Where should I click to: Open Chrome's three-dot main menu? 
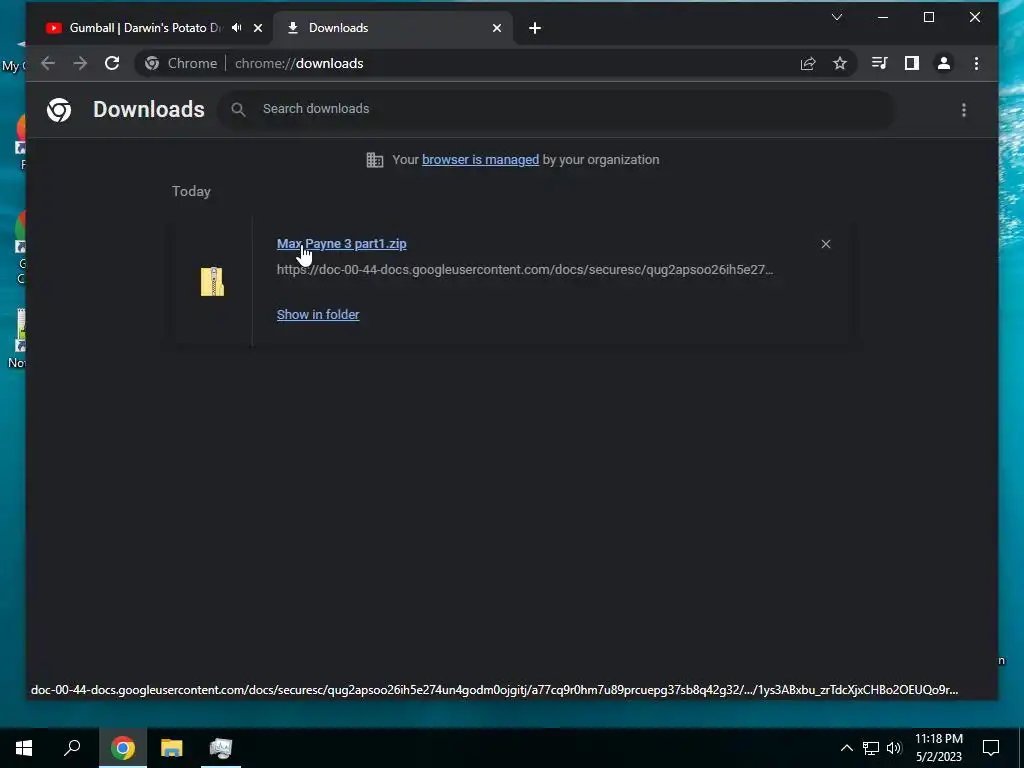pyautogui.click(x=976, y=63)
